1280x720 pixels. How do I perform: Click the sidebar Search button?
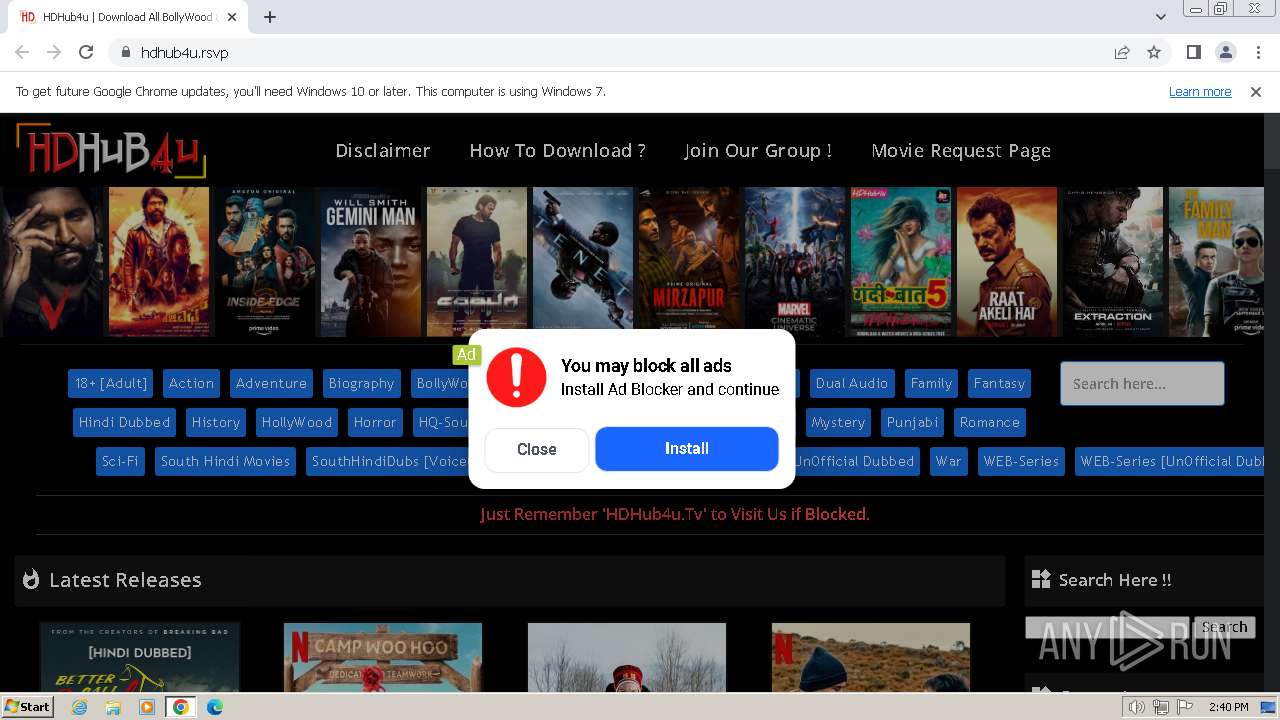(1224, 627)
